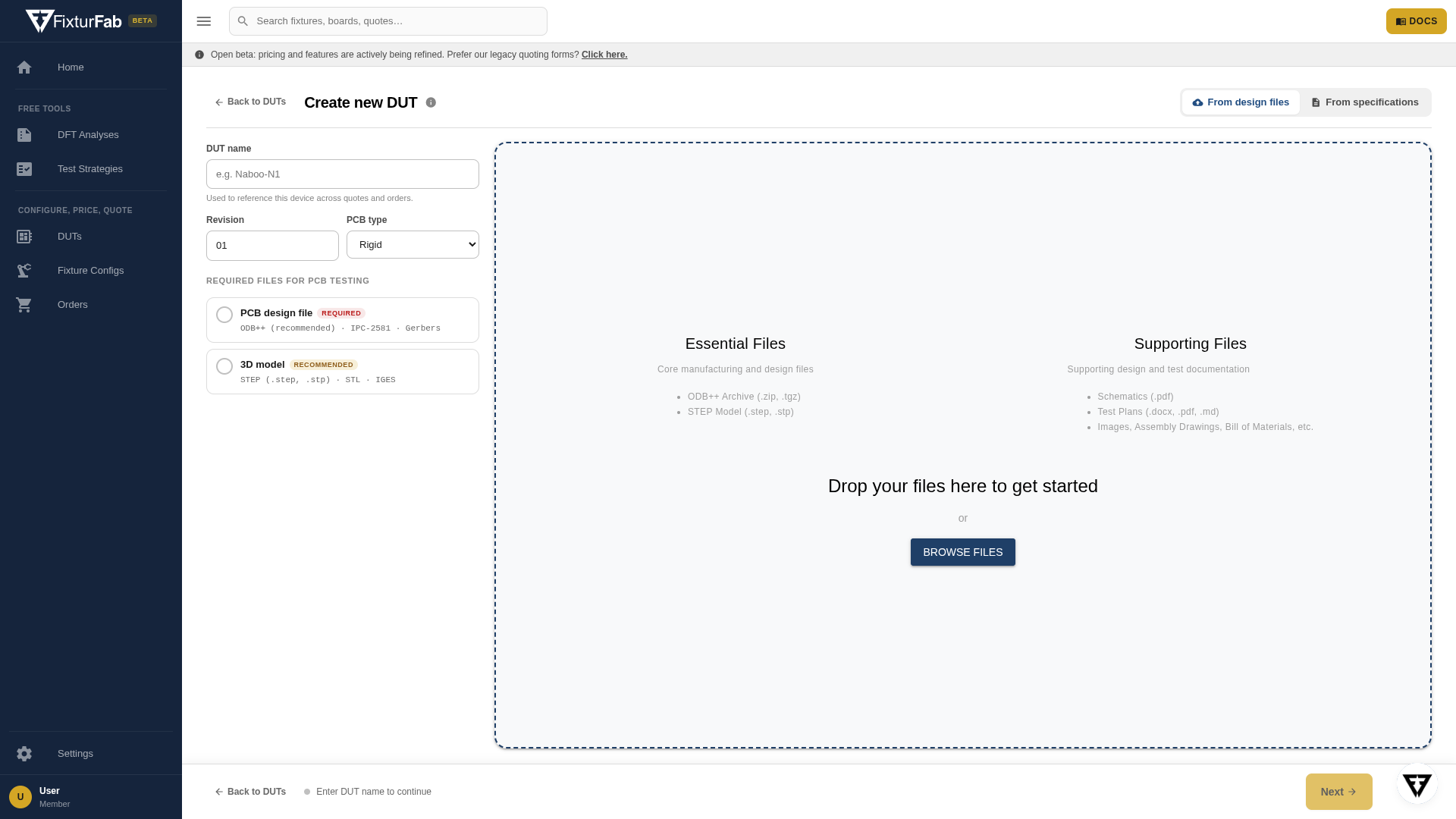
Task: Open the Fixture Configs icon
Action: [x=24, y=271]
